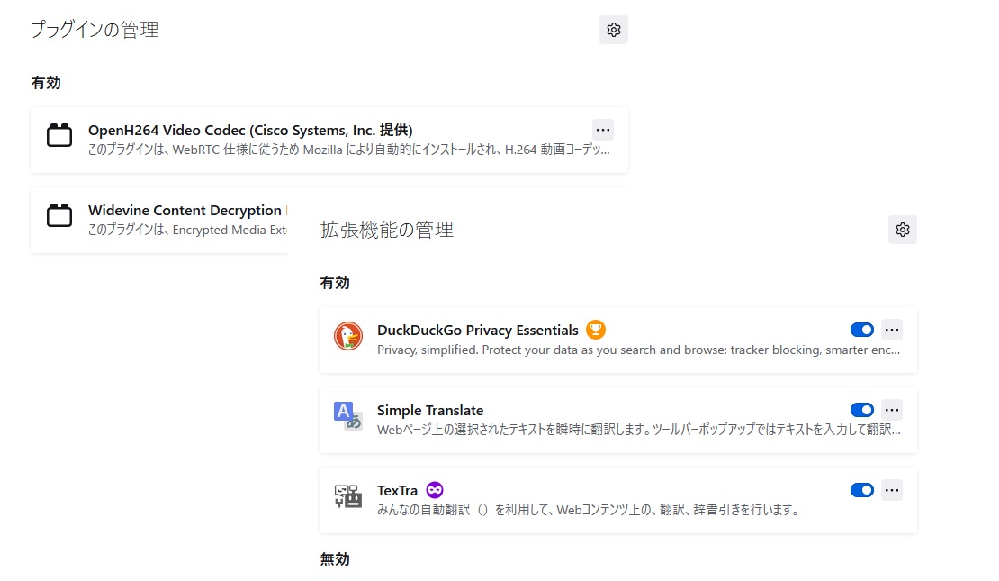
Task: Open the plugin management gear menu
Action: [x=613, y=30]
